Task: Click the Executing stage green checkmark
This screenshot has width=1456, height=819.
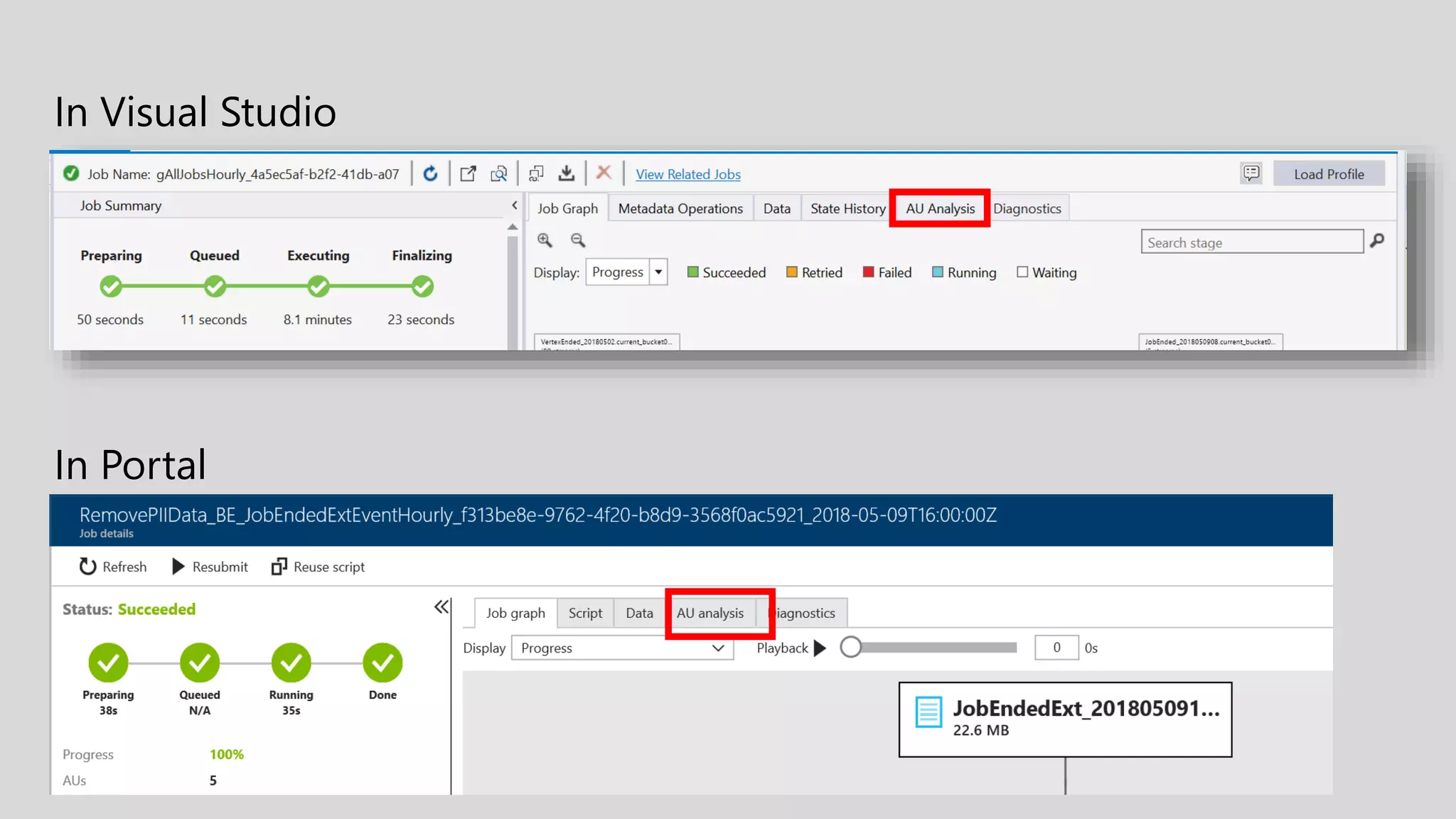Action: (x=318, y=287)
